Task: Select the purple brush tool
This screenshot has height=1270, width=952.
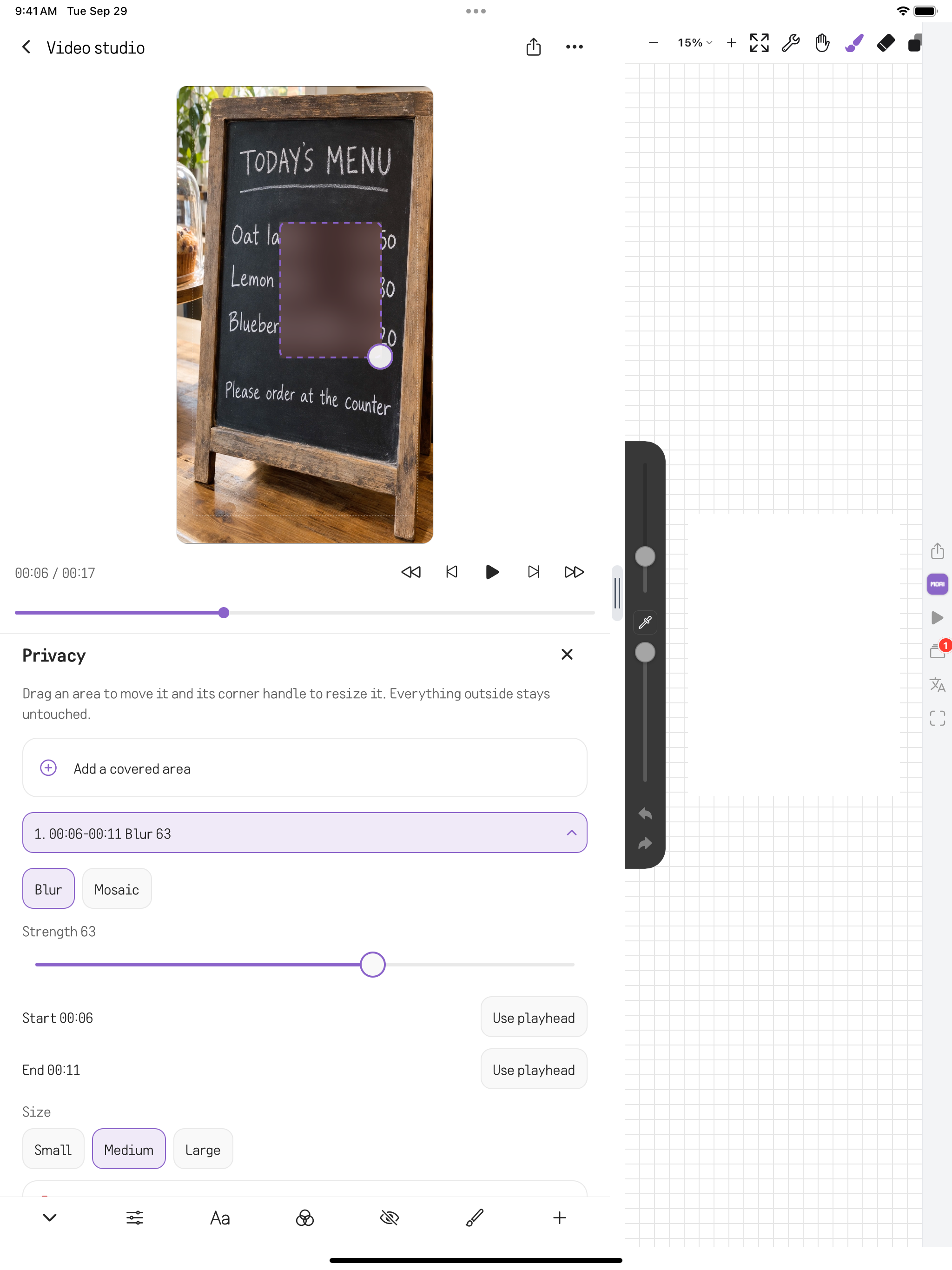Action: (854, 43)
